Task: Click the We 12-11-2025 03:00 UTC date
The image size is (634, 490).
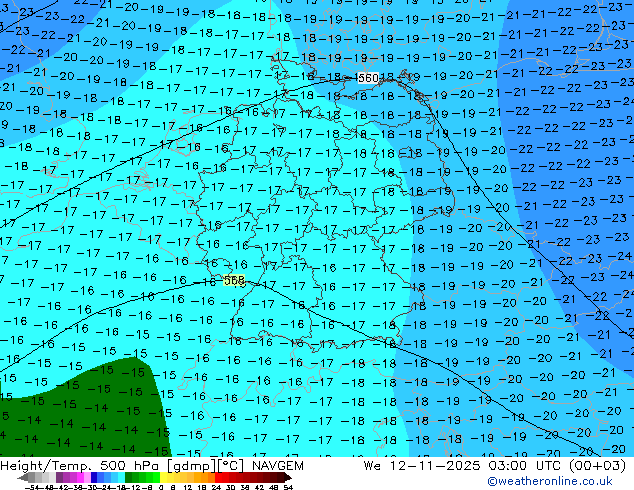Action: pyautogui.click(x=464, y=466)
